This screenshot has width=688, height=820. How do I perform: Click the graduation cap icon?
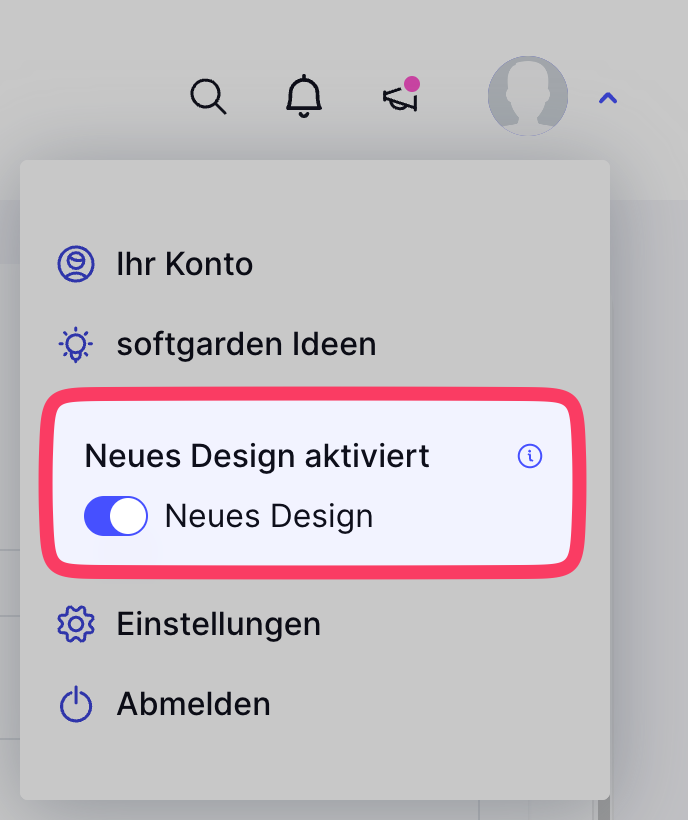[399, 98]
